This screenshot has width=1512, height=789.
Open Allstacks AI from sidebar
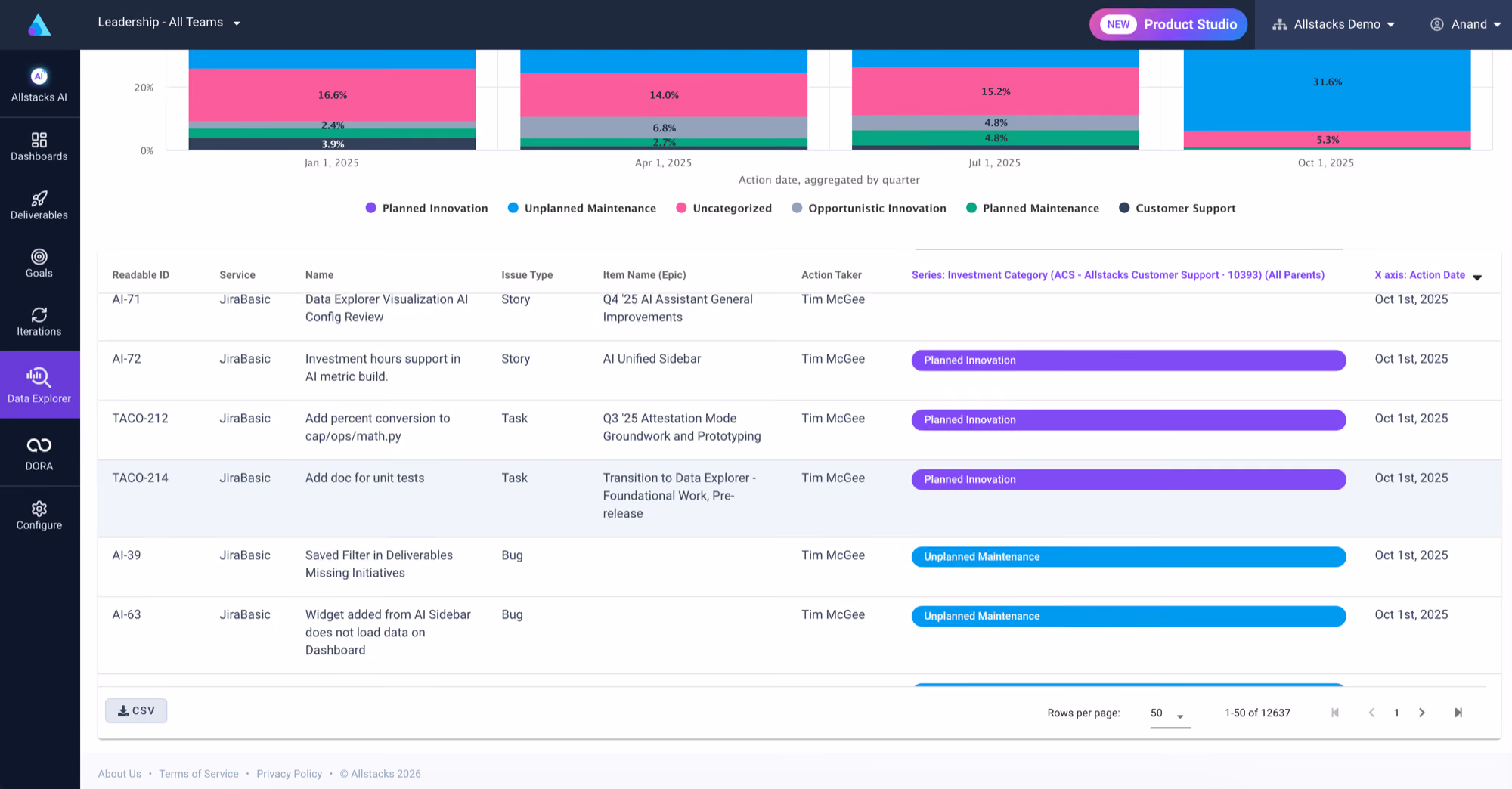point(39,85)
